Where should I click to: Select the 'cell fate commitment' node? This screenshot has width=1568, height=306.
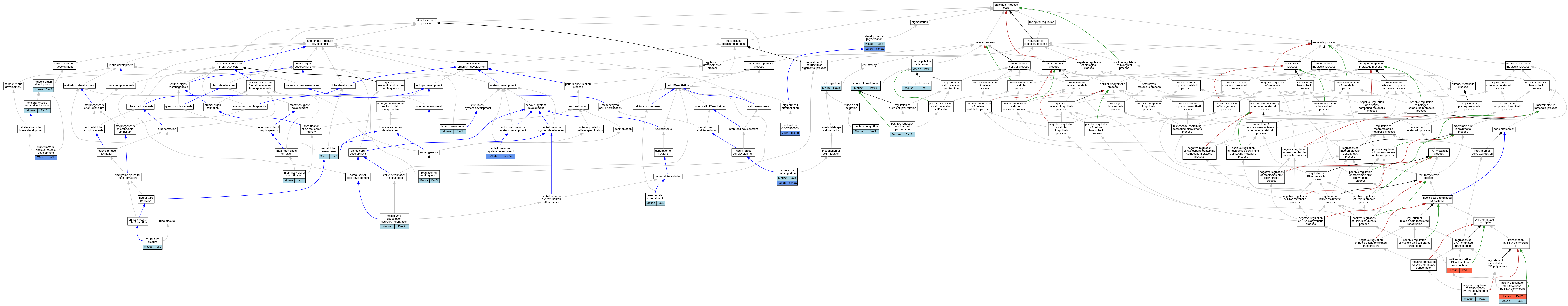click(x=647, y=107)
